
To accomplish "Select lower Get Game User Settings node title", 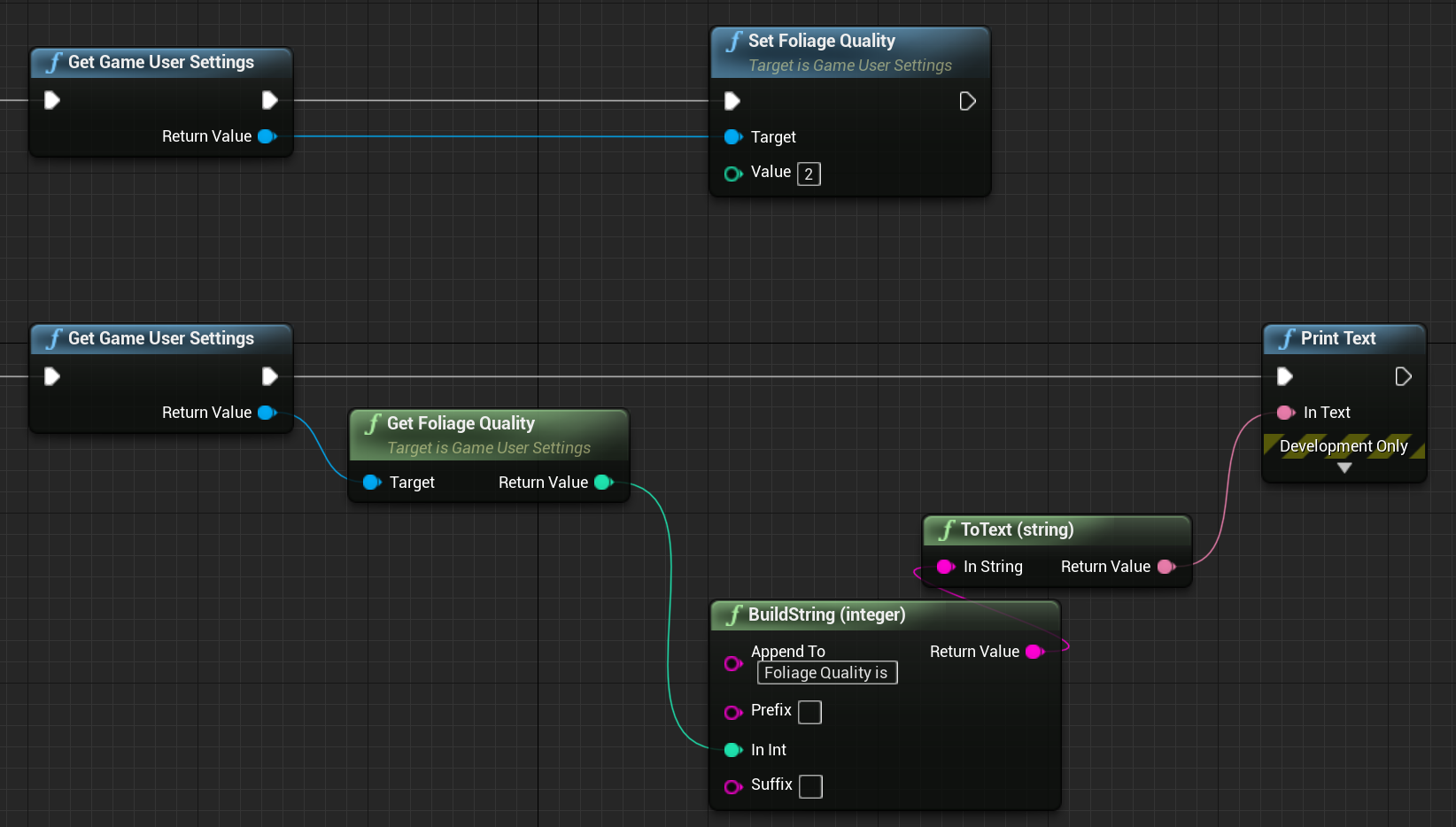I will click(x=161, y=338).
